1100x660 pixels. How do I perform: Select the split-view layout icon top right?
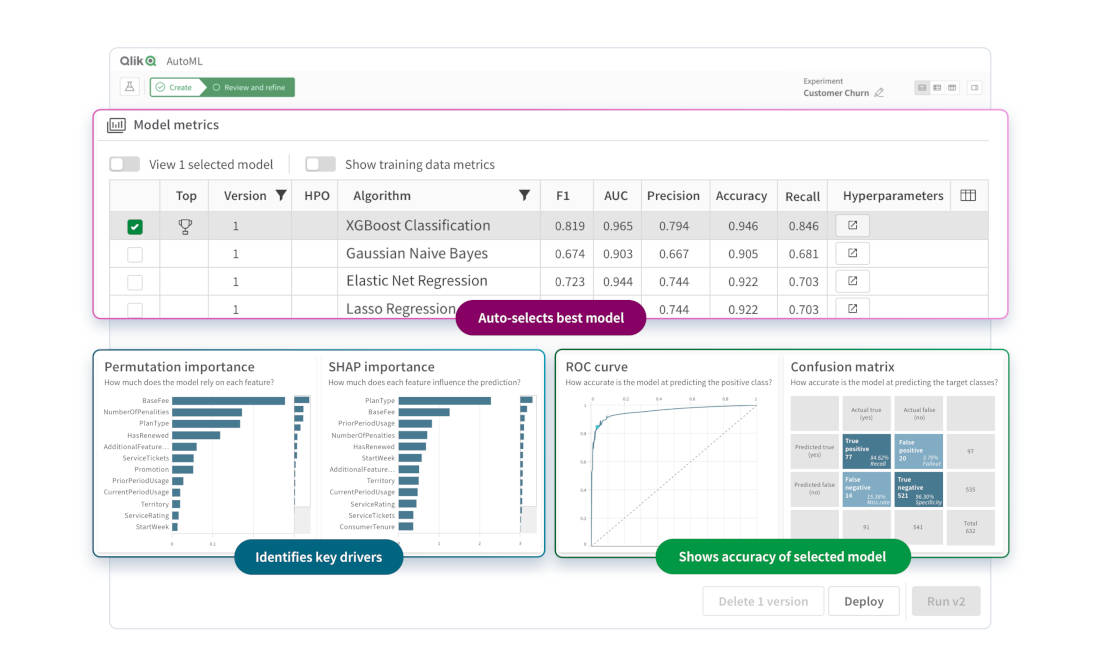coord(936,87)
